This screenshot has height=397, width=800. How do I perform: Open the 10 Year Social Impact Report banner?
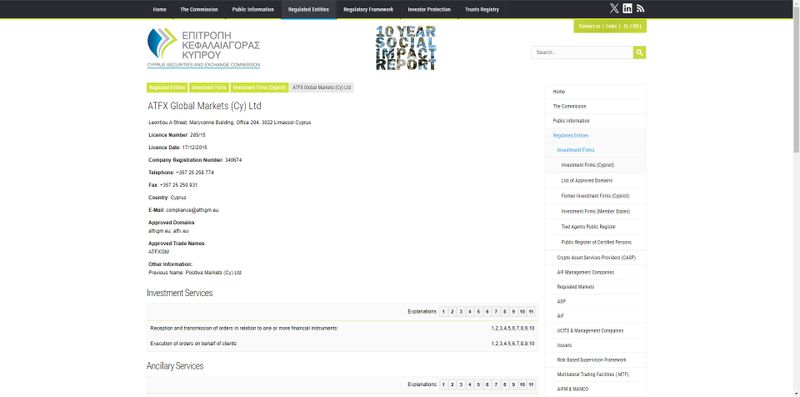[x=406, y=47]
